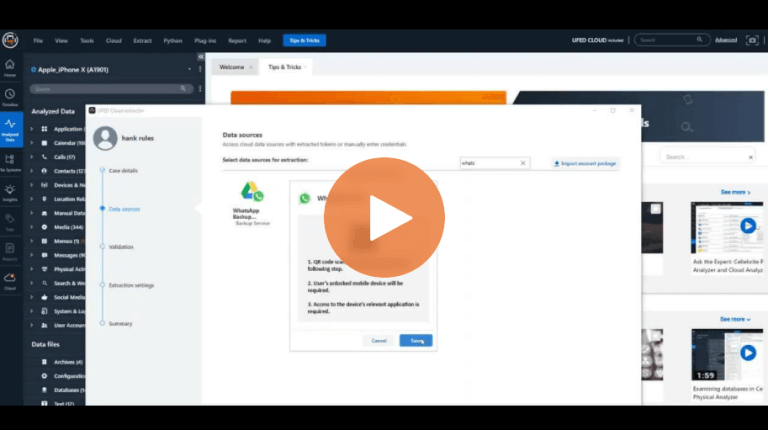Open the Help menu
This screenshot has width=768, height=430.
coord(264,41)
